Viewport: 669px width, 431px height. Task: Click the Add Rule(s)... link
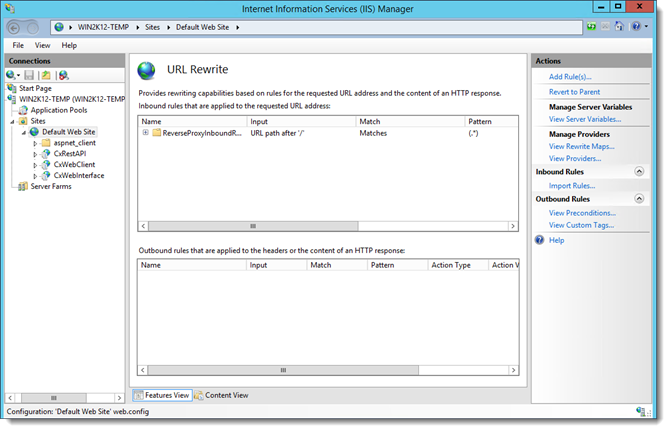coord(570,76)
